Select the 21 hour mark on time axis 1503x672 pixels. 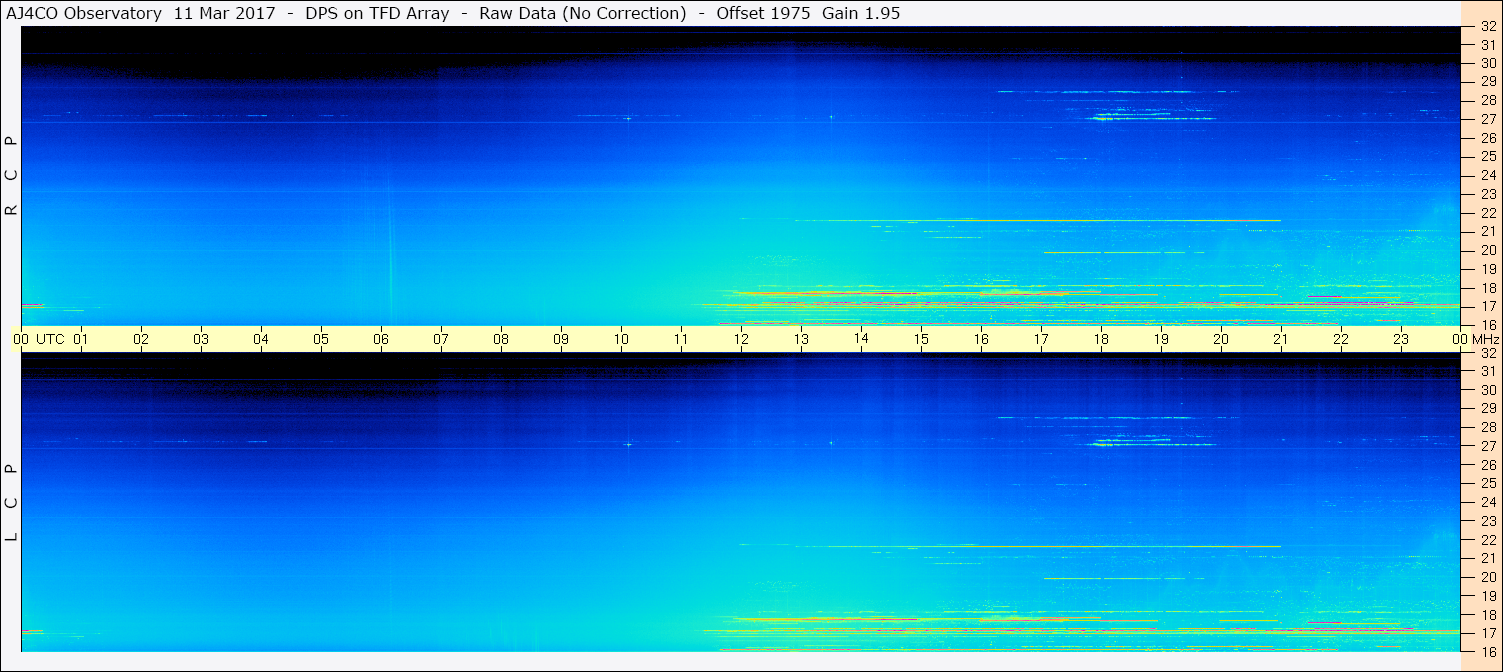[1281, 339]
